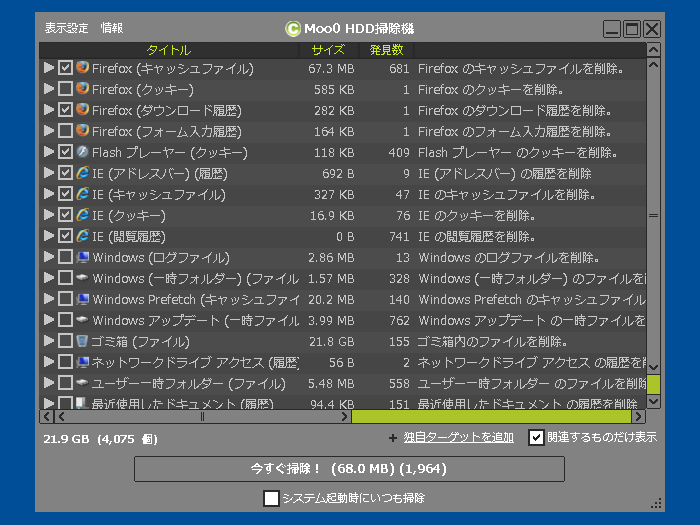The image size is (700, 525).
Task: Expand the Windows Prefetch row
Action: click(x=49, y=299)
